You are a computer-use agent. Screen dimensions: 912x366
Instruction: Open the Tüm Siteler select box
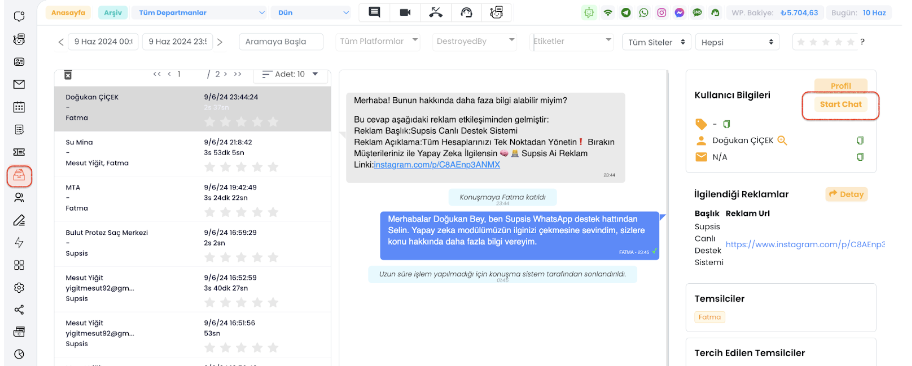(x=657, y=42)
